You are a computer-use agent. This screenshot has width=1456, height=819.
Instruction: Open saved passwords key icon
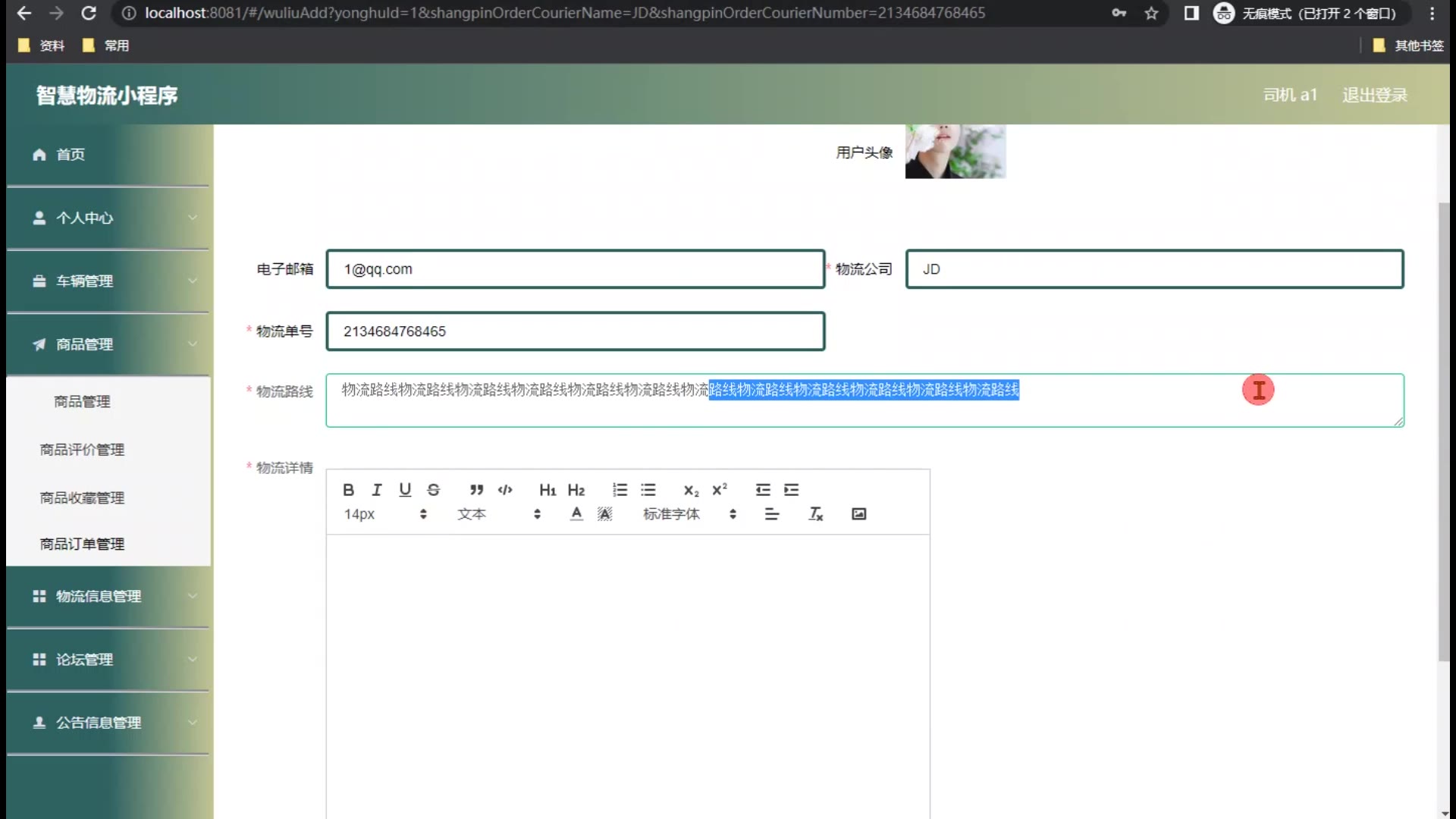1119,13
